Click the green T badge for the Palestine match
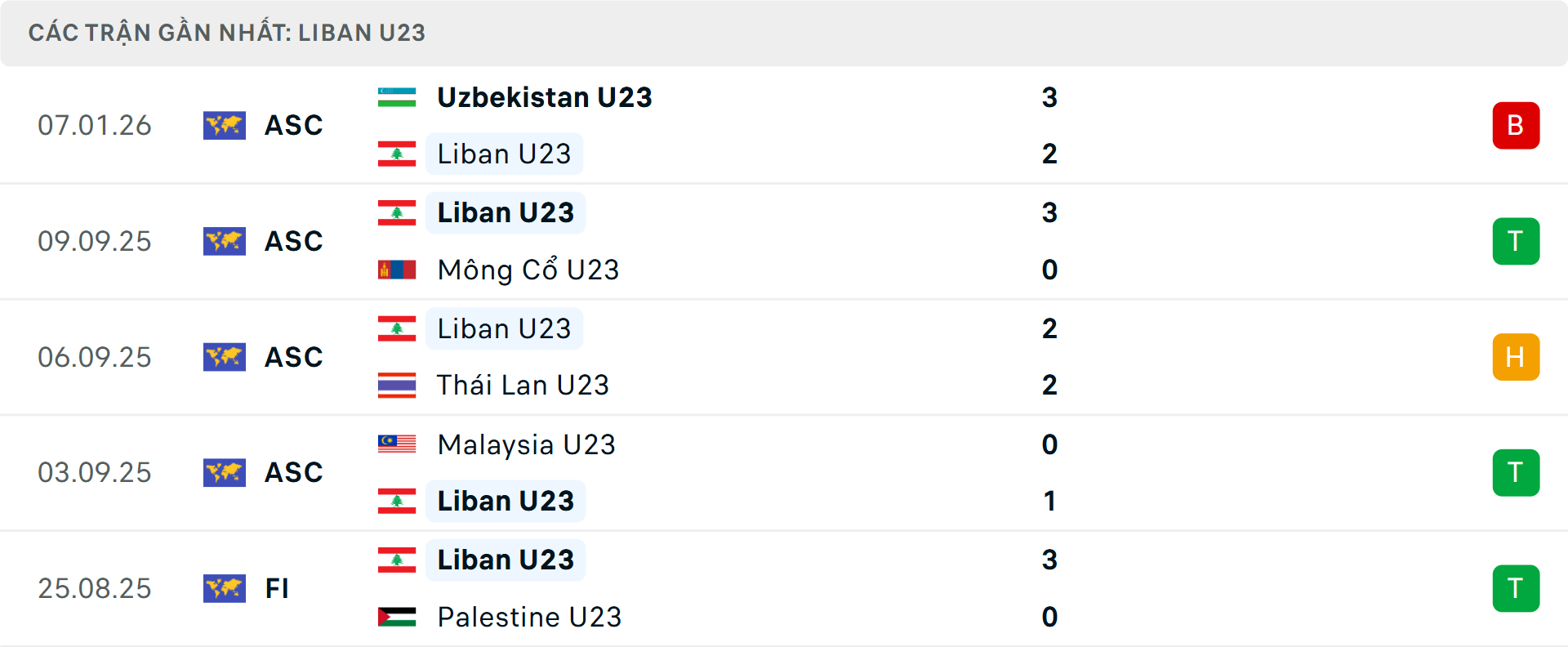The image size is (1568, 647). pyautogui.click(x=1517, y=588)
